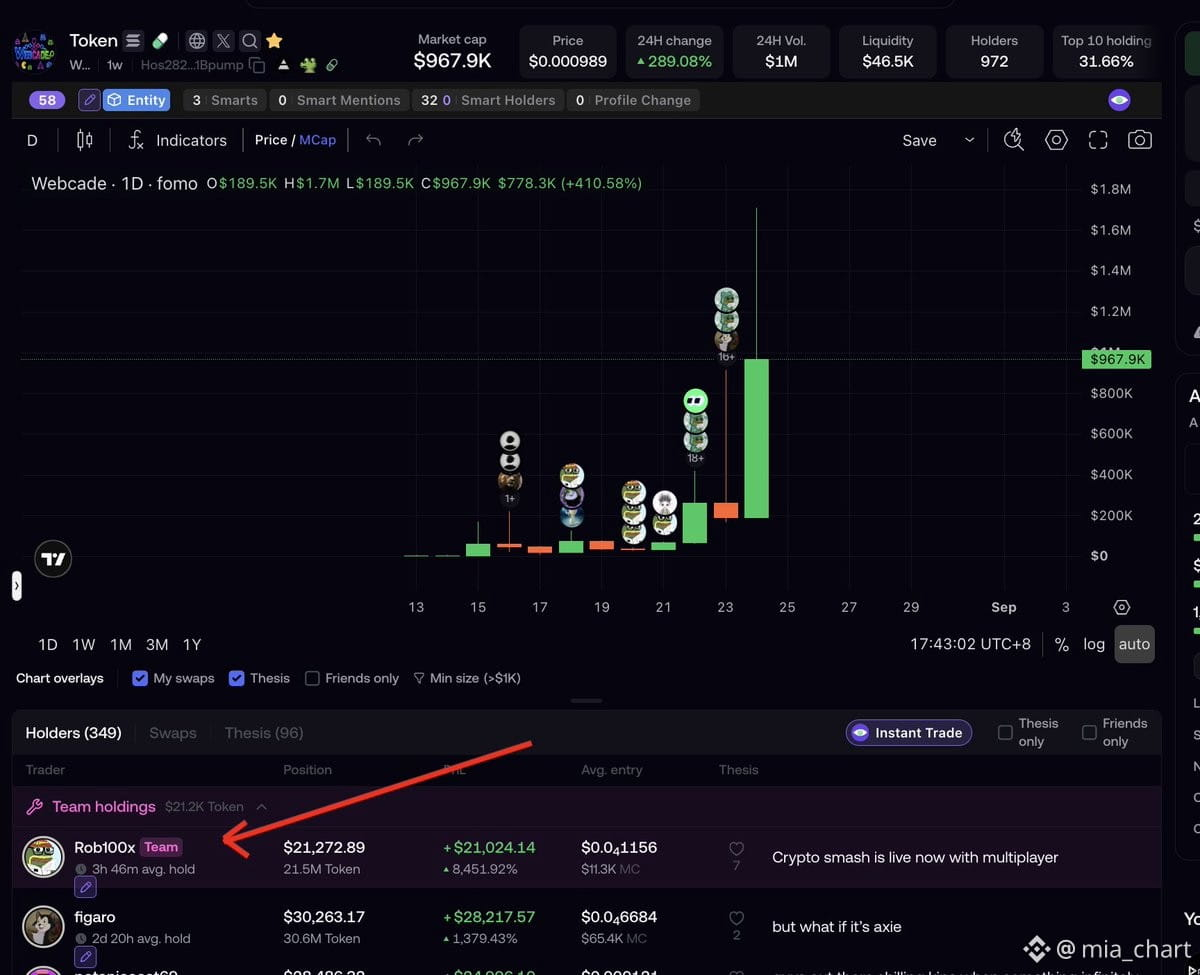Click the pencil icon under Rob100x
The height and width of the screenshot is (975, 1200).
tap(86, 887)
